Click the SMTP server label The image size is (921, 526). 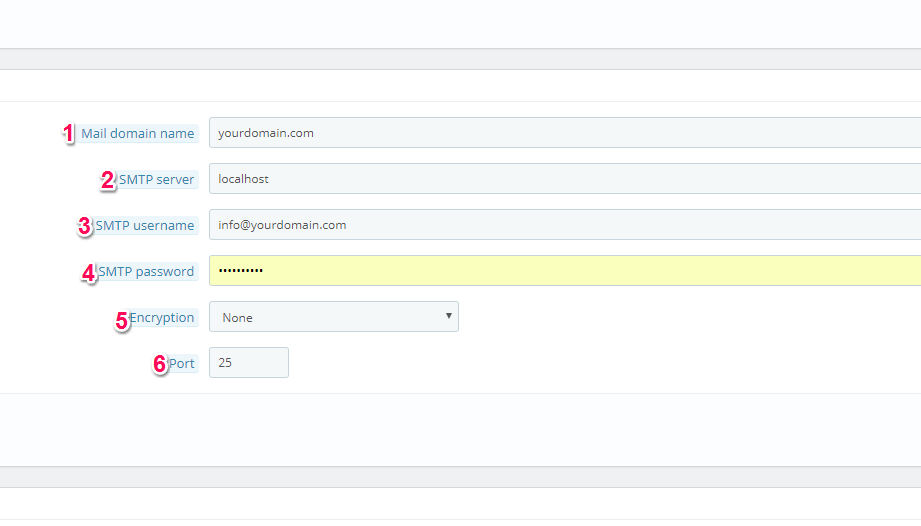point(156,180)
